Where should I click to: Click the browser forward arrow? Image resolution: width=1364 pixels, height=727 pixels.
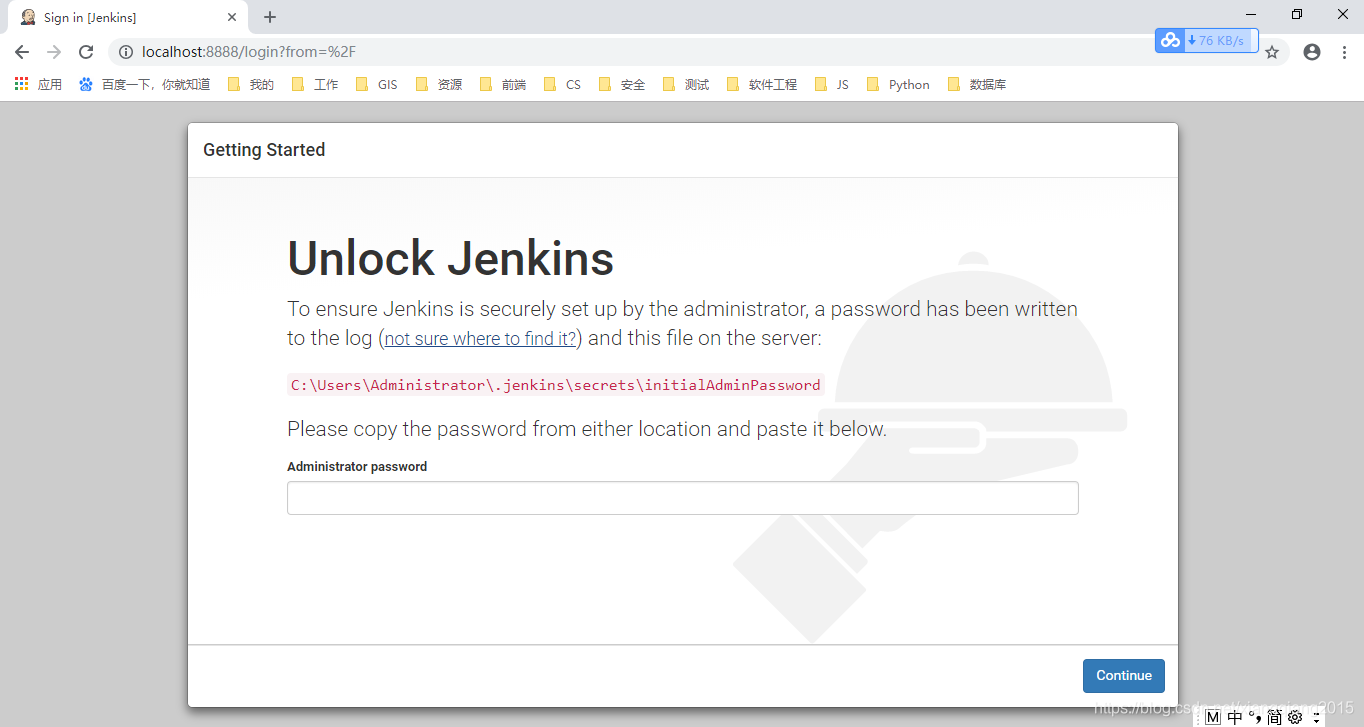tap(54, 52)
